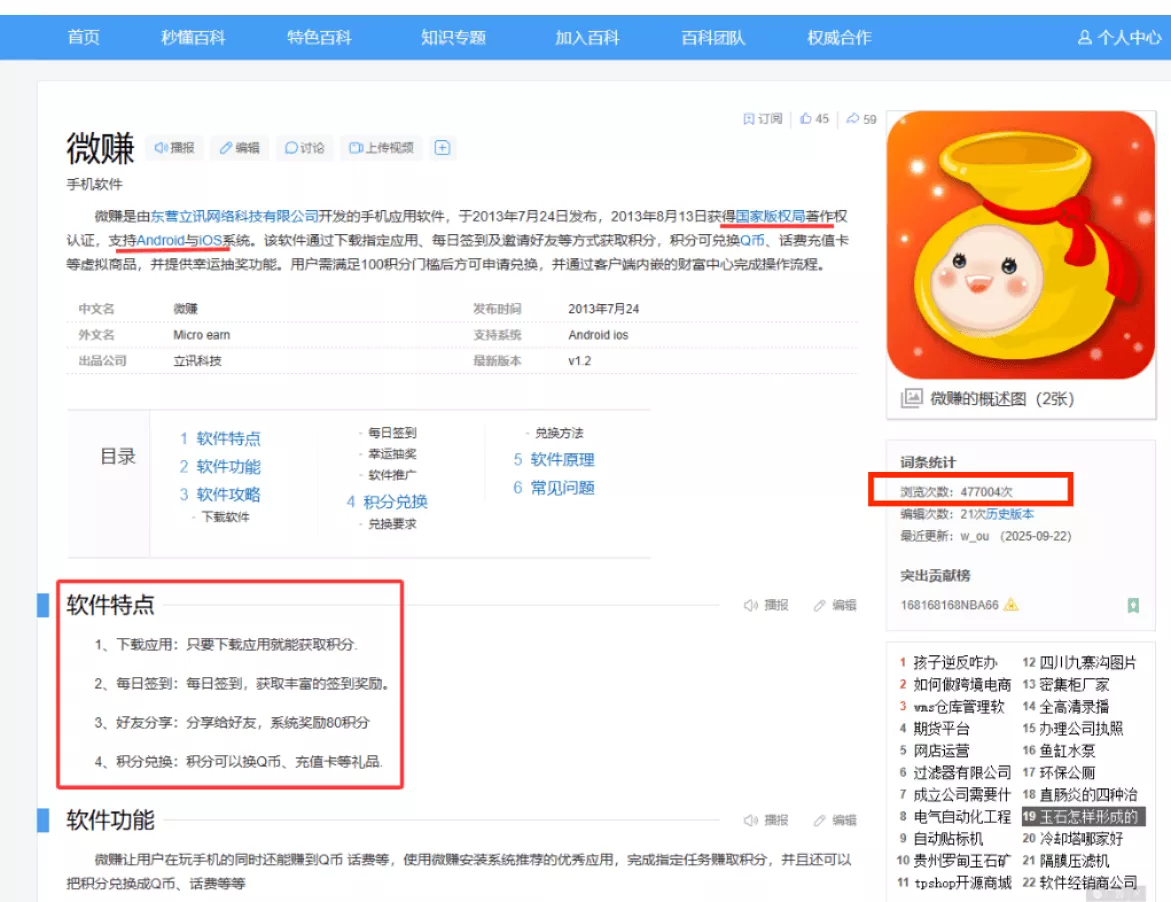Viewport: 1171px width, 902px height.
Task: Jump to 兑换要求 subsection
Action: coord(392,524)
